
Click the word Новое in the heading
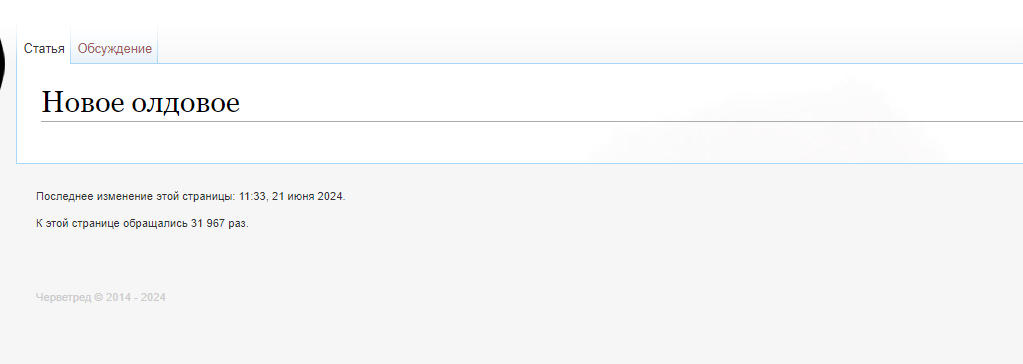(x=83, y=102)
